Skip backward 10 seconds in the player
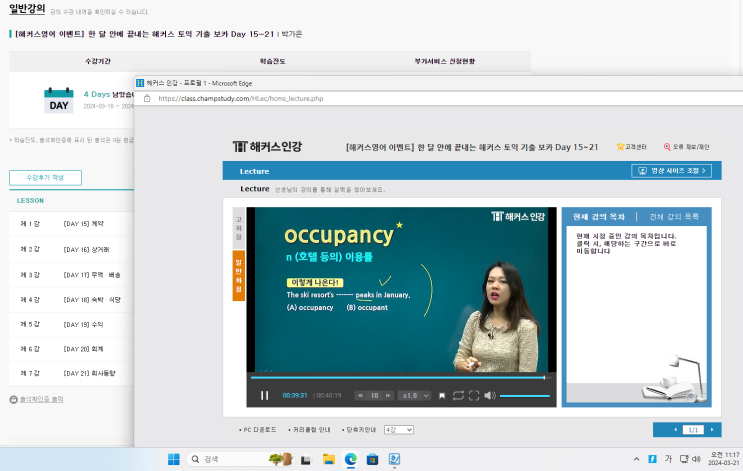 [361, 395]
